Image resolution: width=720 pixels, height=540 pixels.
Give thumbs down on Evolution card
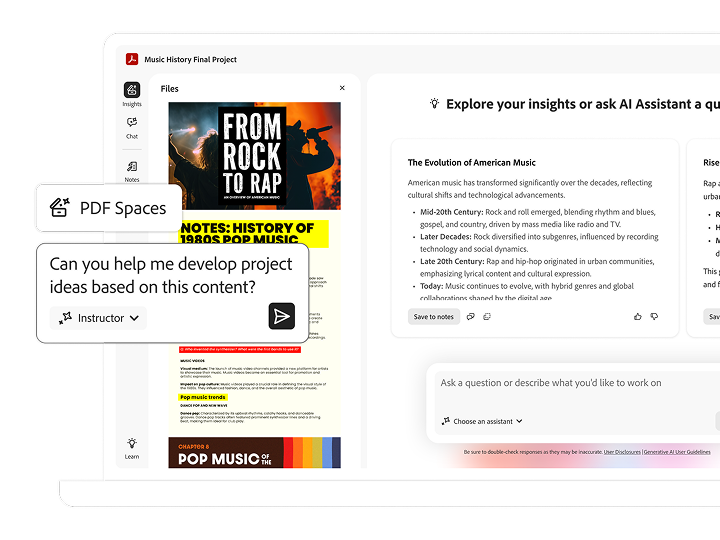654,316
